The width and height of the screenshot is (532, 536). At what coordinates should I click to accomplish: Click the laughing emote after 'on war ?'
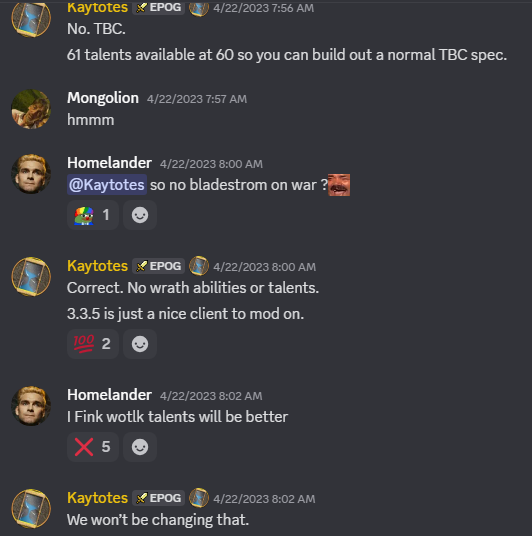(x=339, y=185)
